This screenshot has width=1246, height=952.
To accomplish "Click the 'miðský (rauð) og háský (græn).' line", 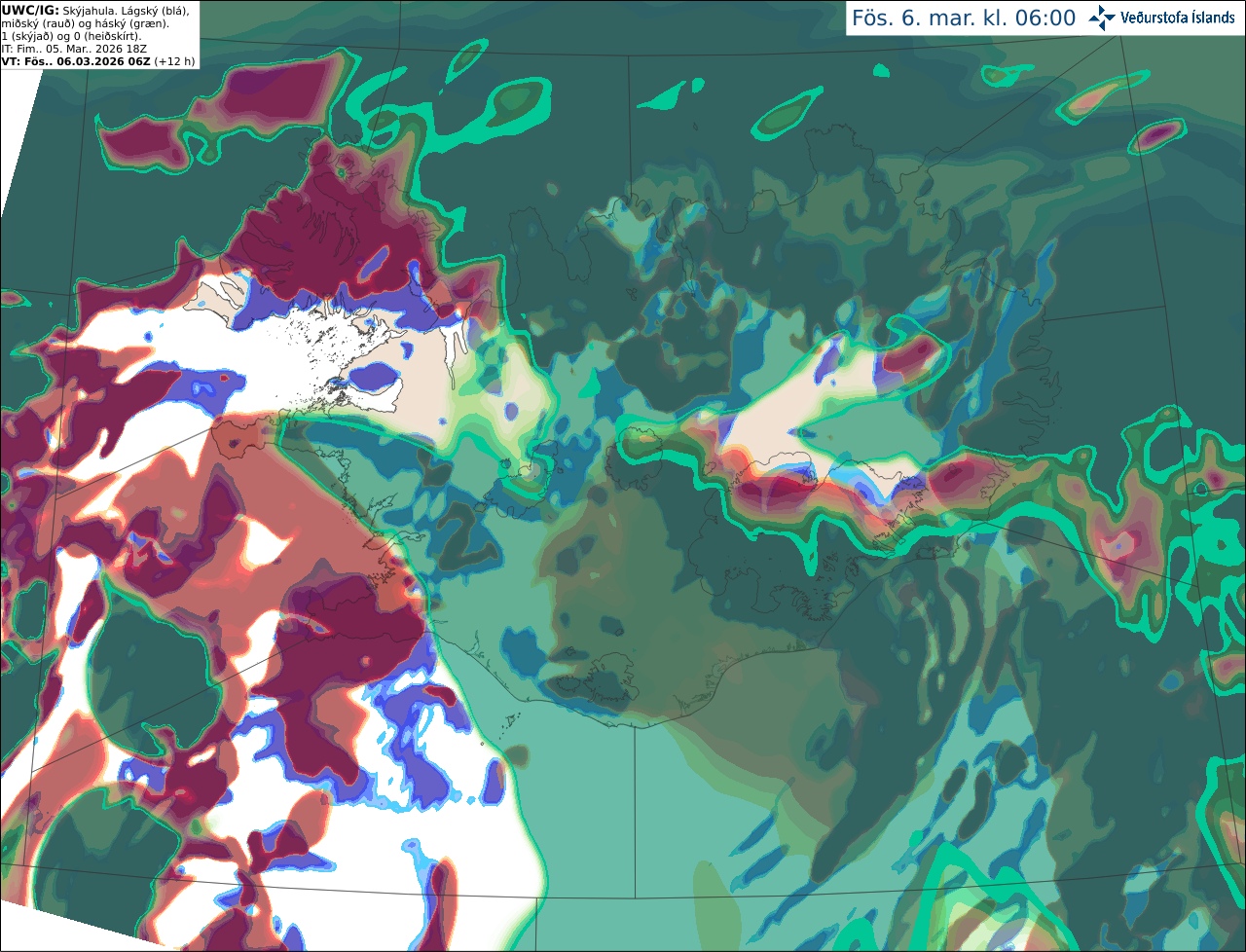I will click(x=85, y=23).
